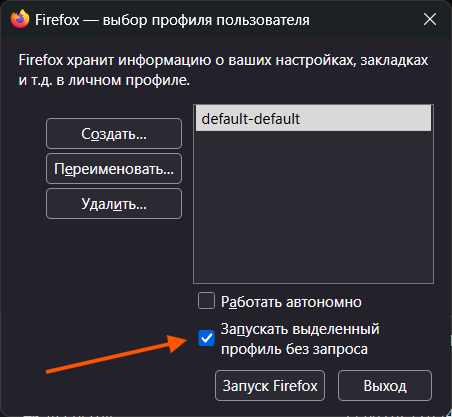Click the description line about настройках, закладках
Viewport: 452px width, 417px height.
pos(223,60)
